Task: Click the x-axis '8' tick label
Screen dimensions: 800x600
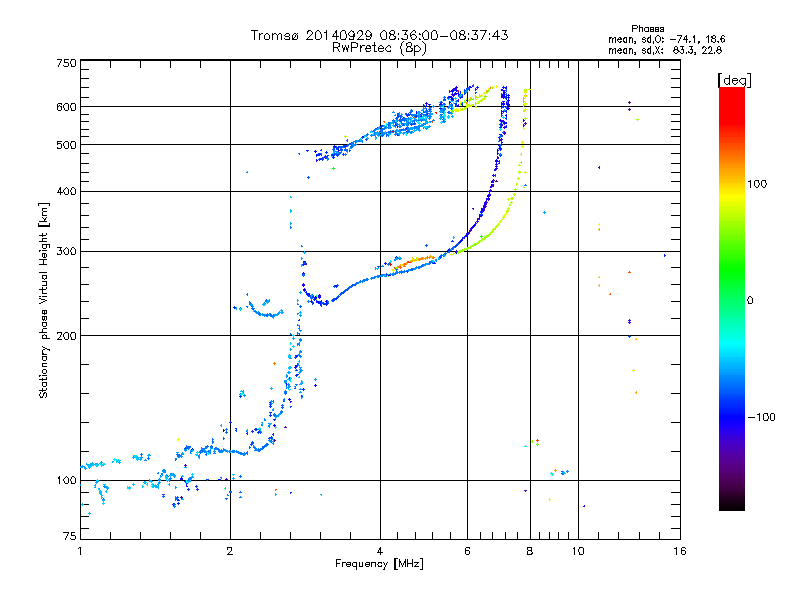Action: coord(530,551)
